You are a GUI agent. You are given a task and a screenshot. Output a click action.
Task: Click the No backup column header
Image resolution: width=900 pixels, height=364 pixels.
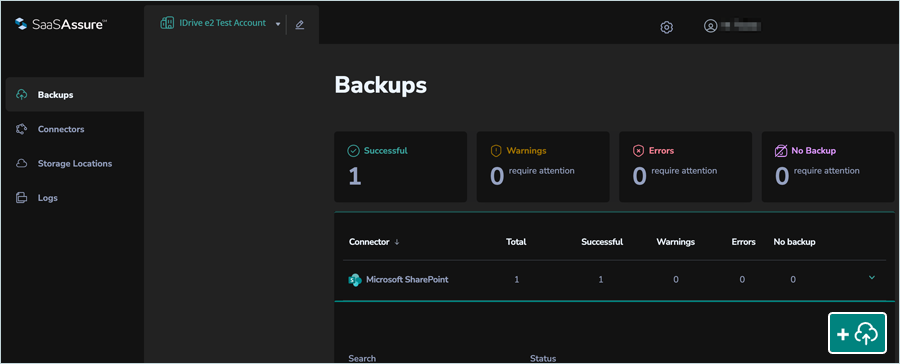click(794, 242)
